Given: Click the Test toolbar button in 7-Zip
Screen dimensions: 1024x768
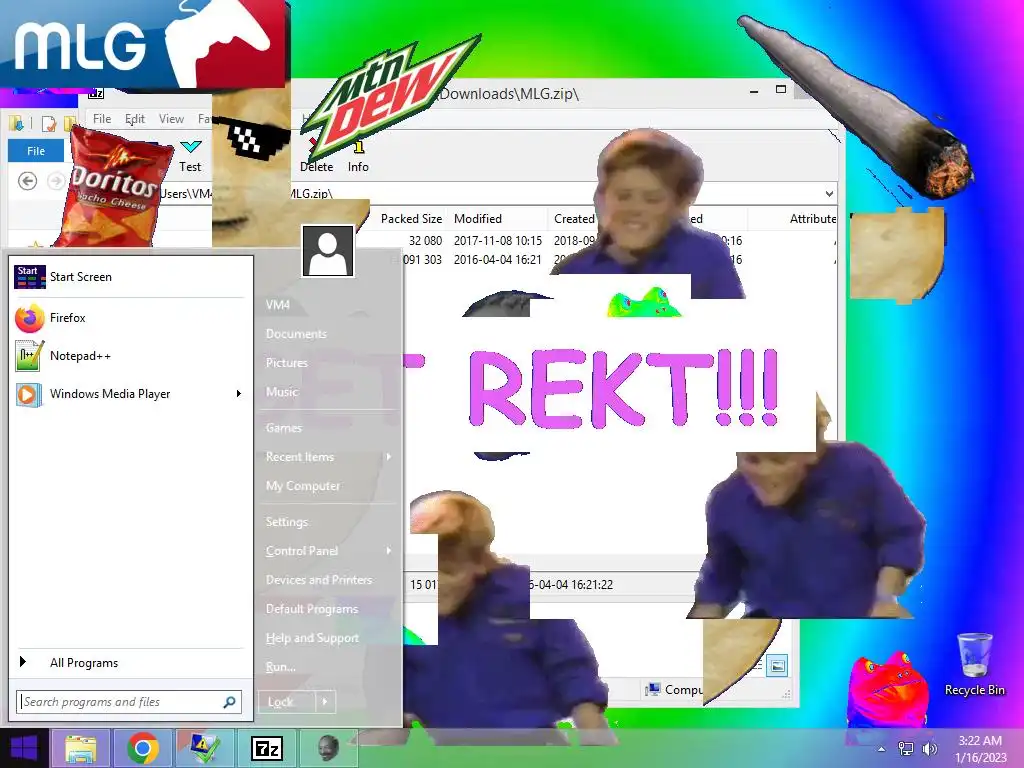Looking at the screenshot, I should [190, 157].
